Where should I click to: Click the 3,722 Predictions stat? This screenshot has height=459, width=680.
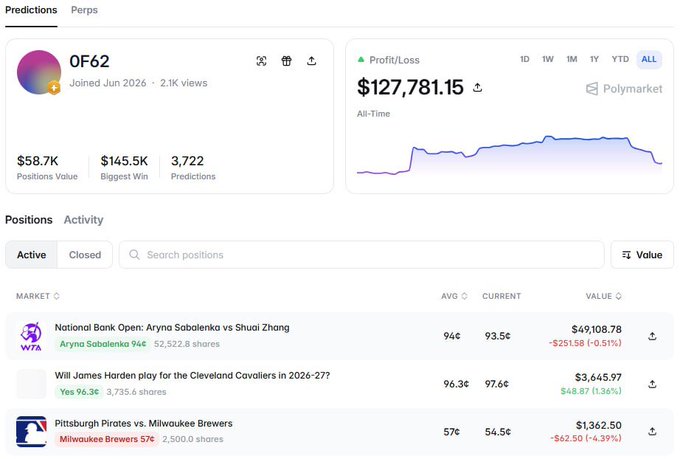[x=193, y=167]
